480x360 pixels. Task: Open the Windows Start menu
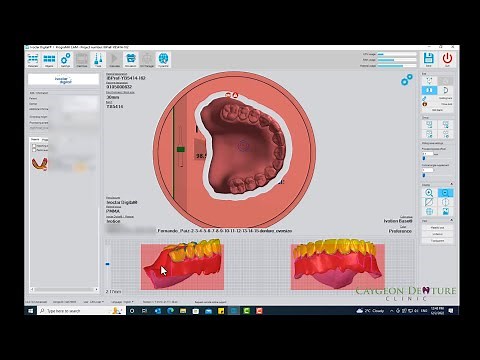point(31,311)
